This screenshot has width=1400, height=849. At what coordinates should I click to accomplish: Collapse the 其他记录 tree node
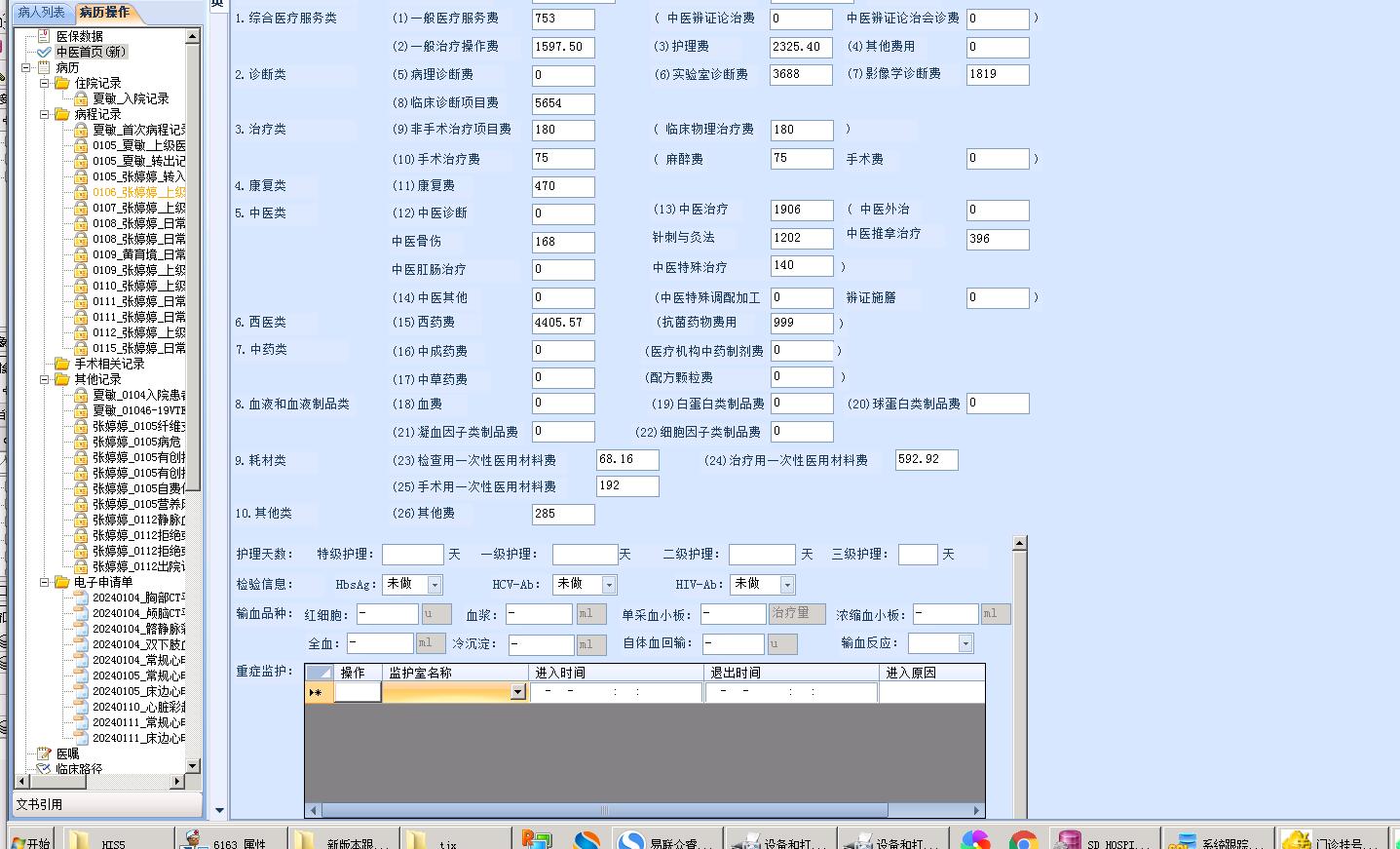[x=44, y=379]
